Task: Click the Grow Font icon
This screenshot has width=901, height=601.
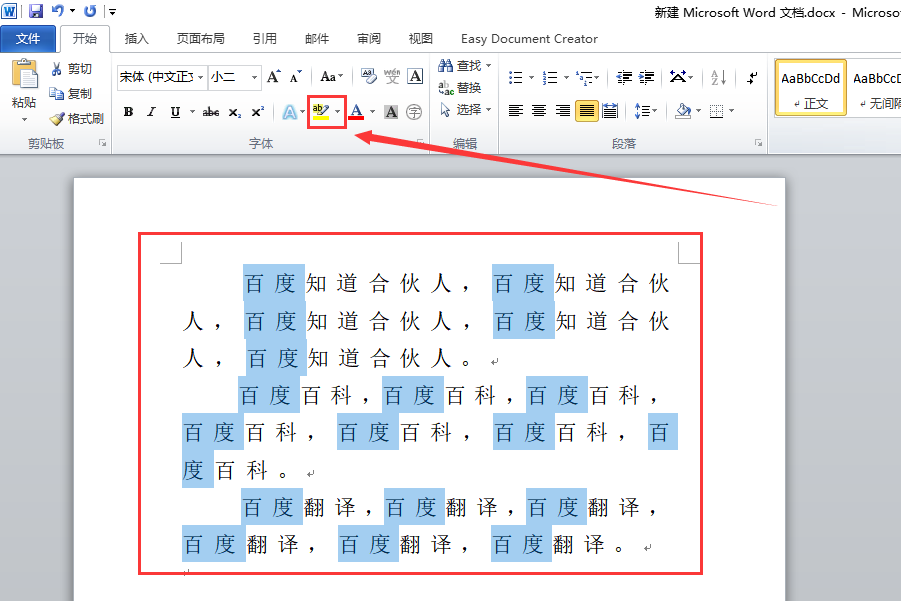Action: click(274, 76)
